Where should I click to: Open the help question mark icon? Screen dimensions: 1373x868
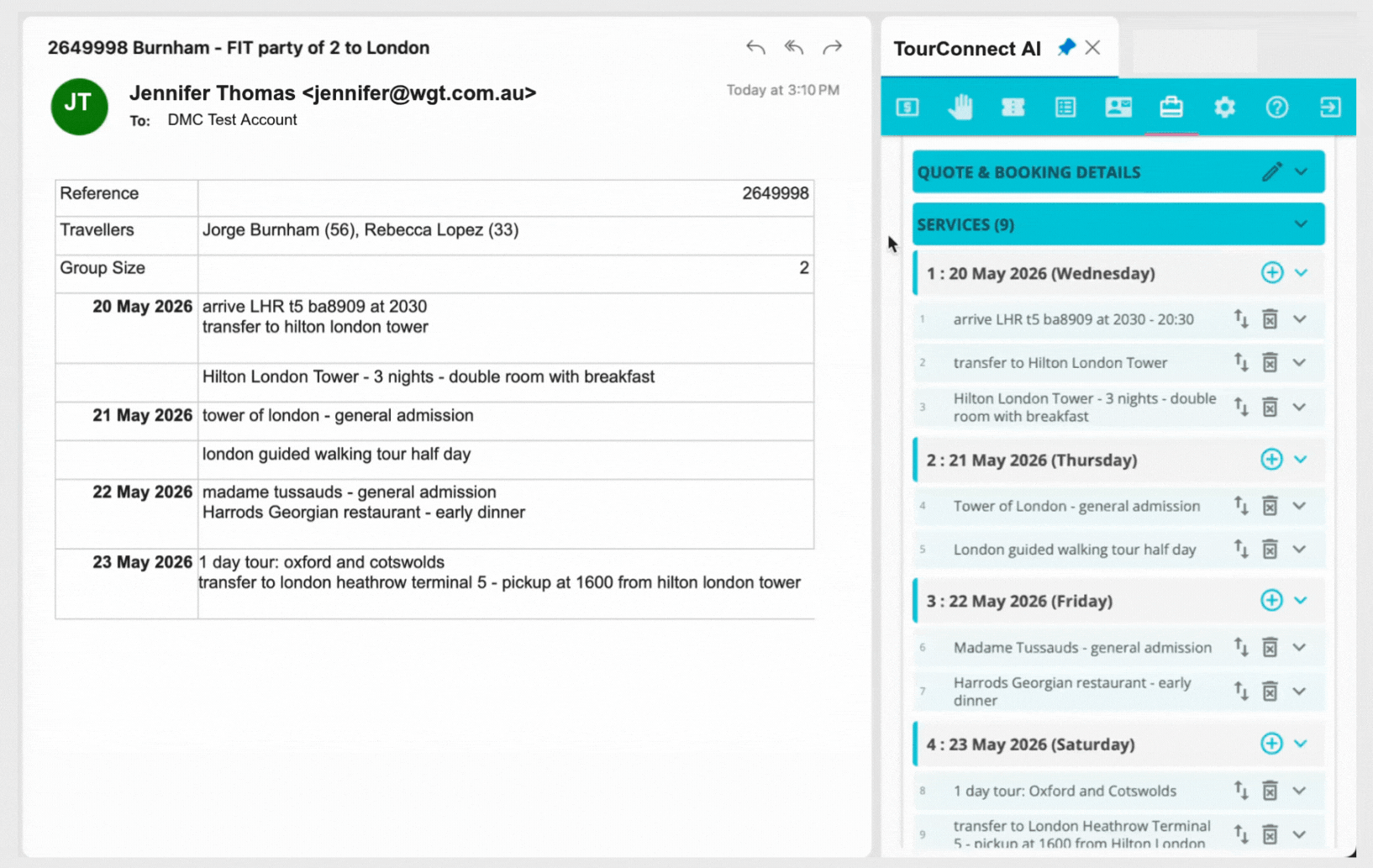[1277, 108]
